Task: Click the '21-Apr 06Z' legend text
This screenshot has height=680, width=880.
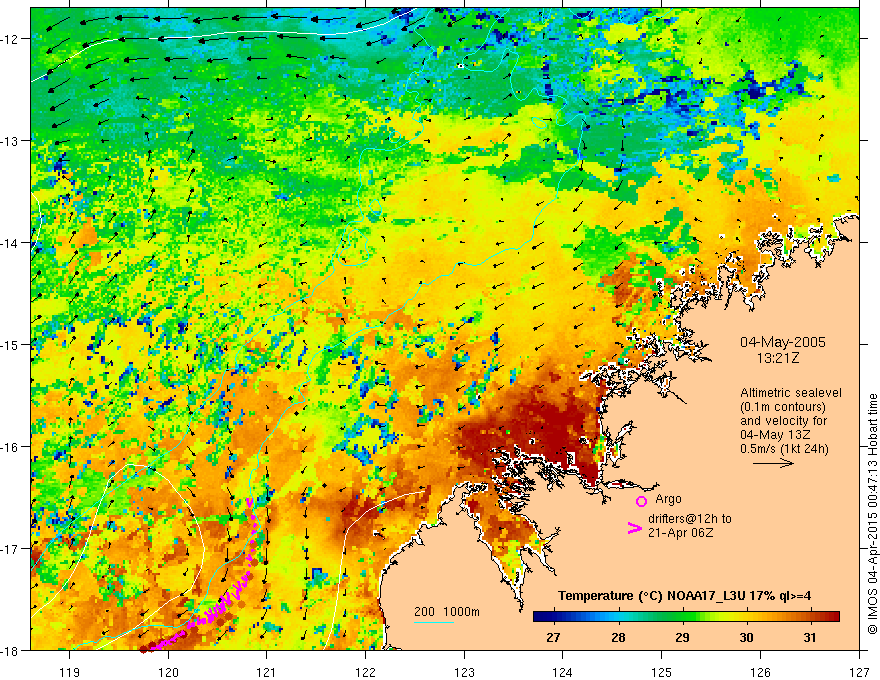Action: coord(680,532)
